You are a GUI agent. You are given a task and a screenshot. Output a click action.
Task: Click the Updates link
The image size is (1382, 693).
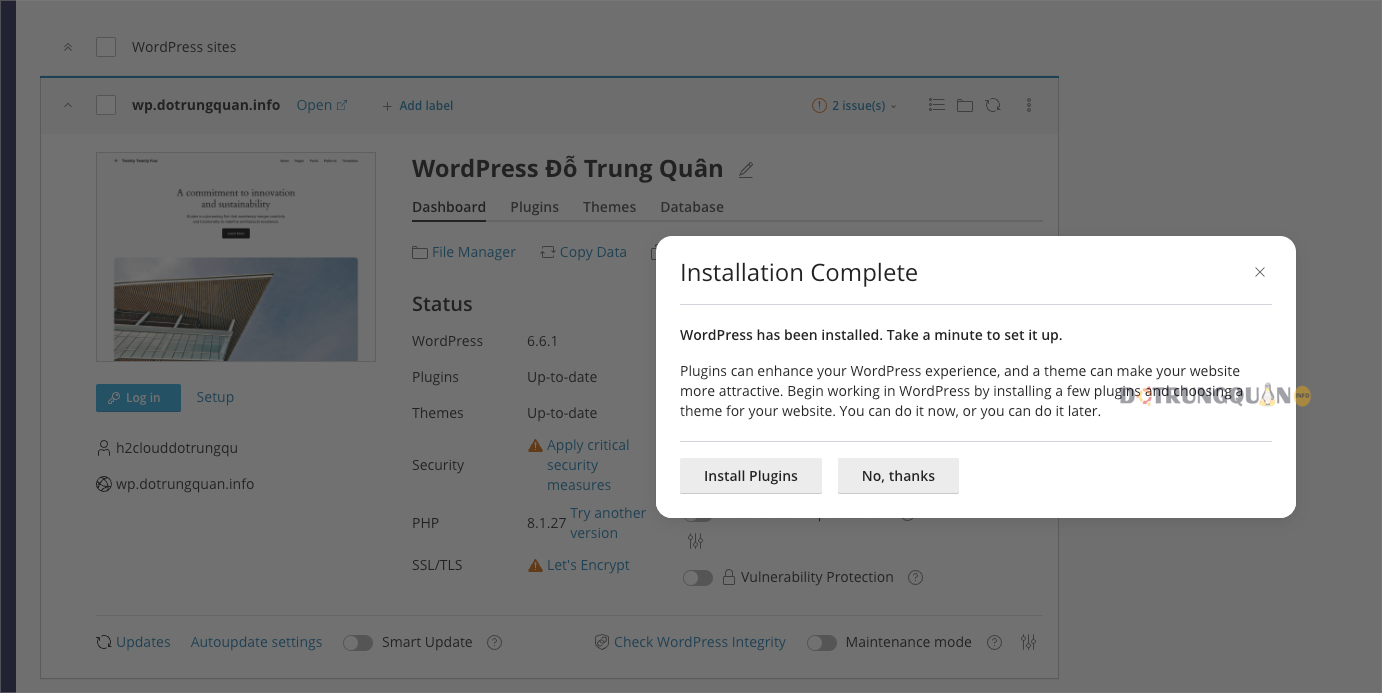pyautogui.click(x=143, y=642)
